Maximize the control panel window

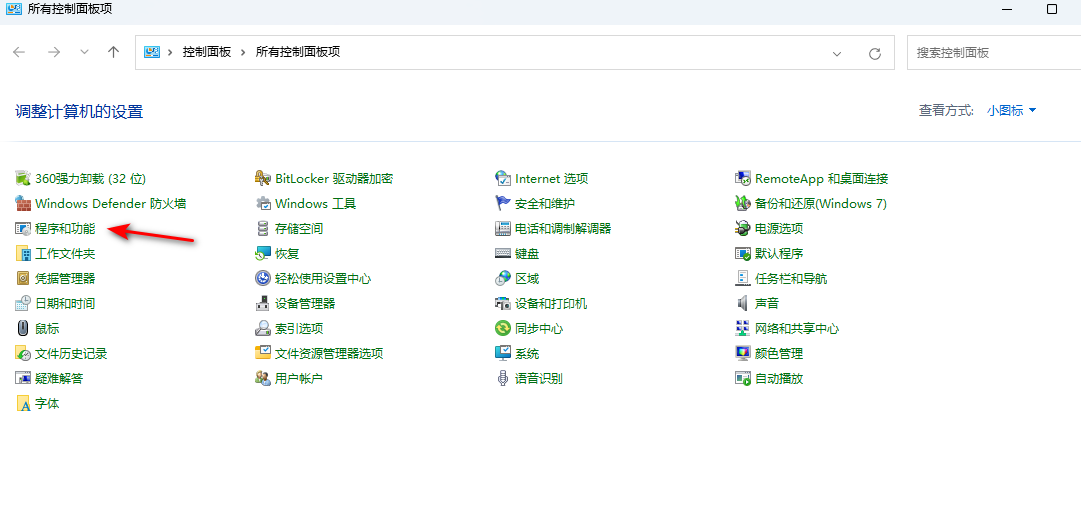coord(1051,9)
